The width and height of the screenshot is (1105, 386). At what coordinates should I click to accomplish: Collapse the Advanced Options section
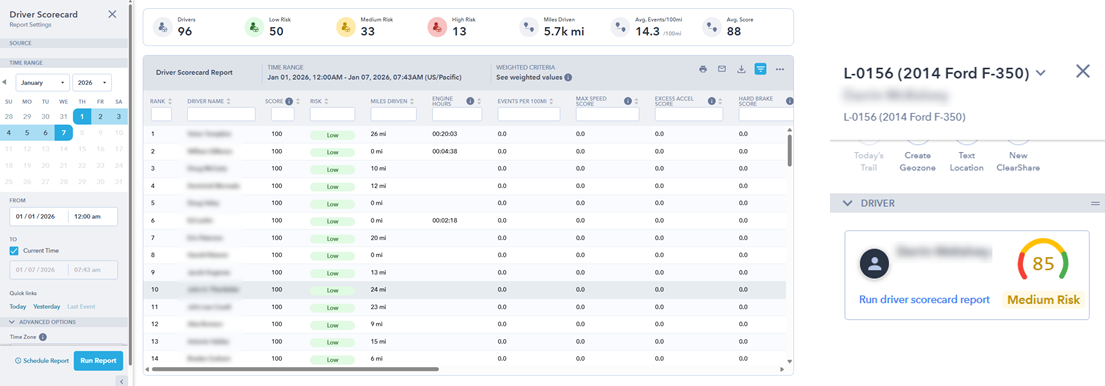point(12,322)
